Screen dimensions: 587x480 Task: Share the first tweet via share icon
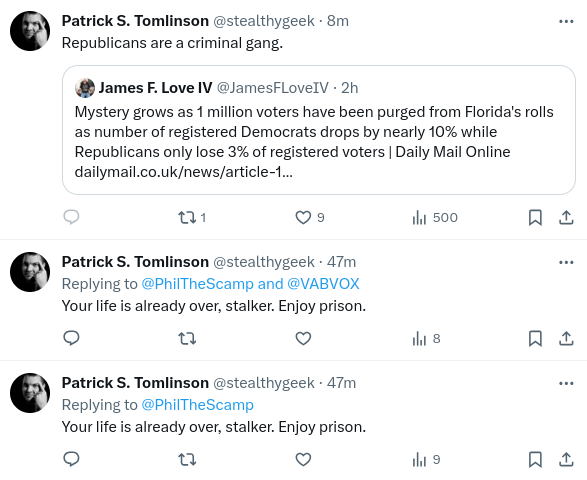566,218
